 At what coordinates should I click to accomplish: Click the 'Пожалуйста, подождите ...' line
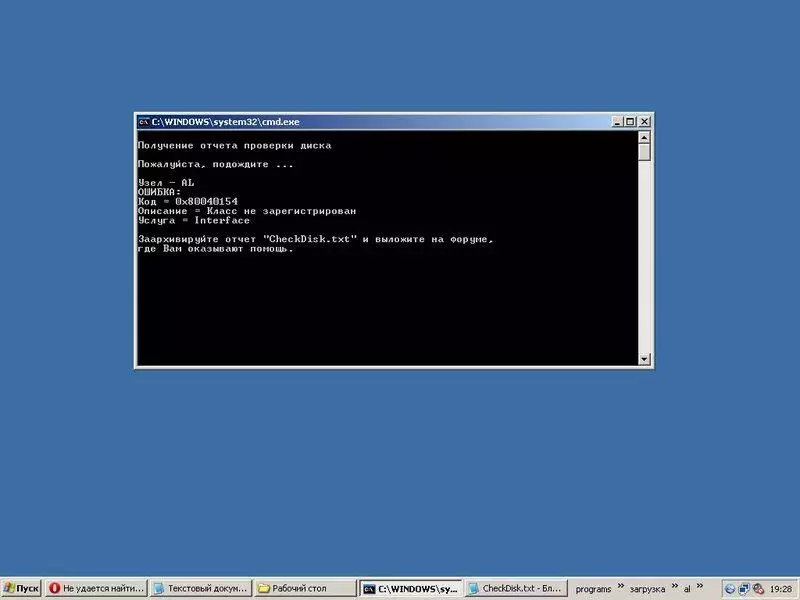(216, 164)
